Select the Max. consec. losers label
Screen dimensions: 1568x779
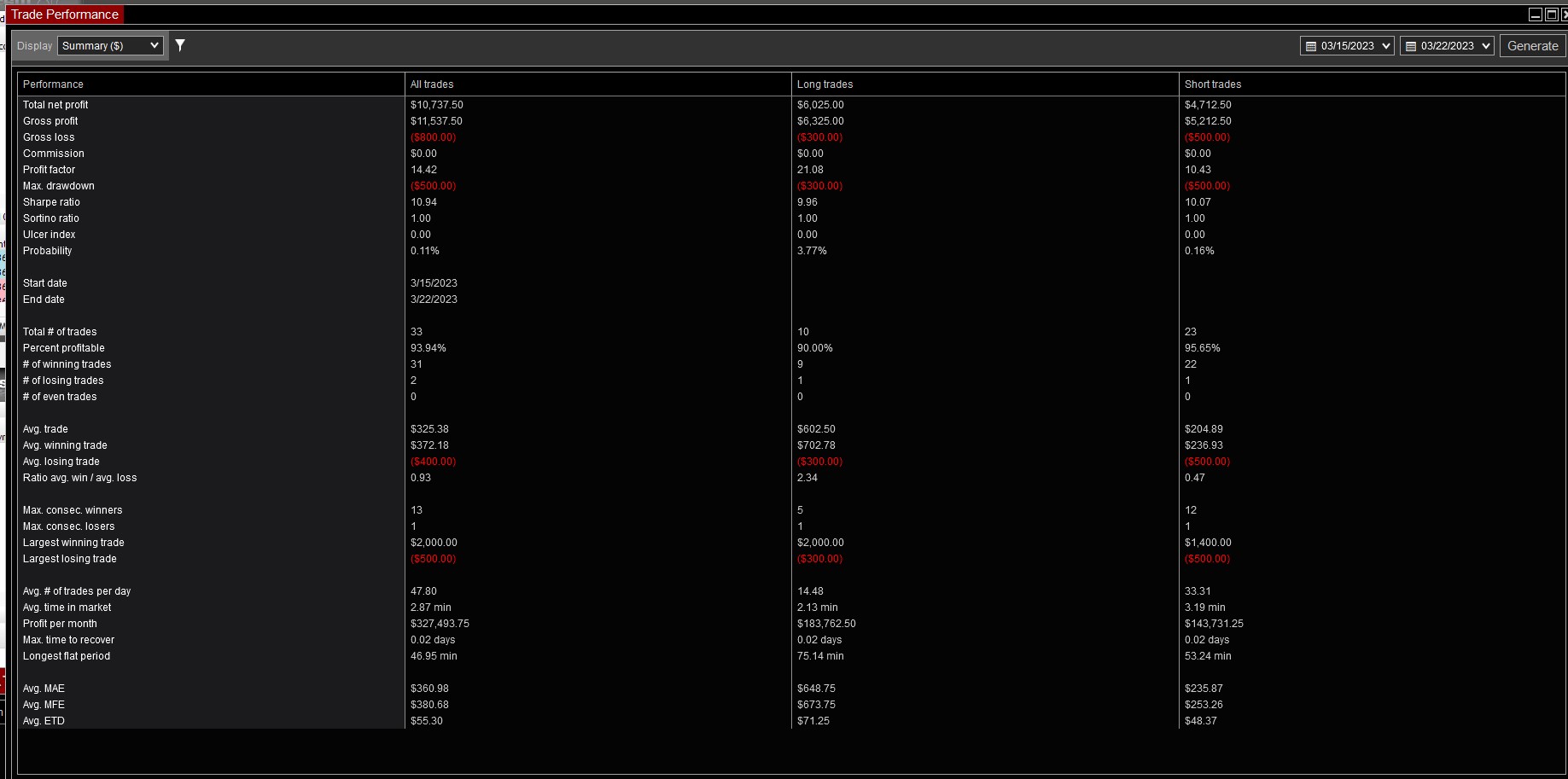[x=69, y=526]
